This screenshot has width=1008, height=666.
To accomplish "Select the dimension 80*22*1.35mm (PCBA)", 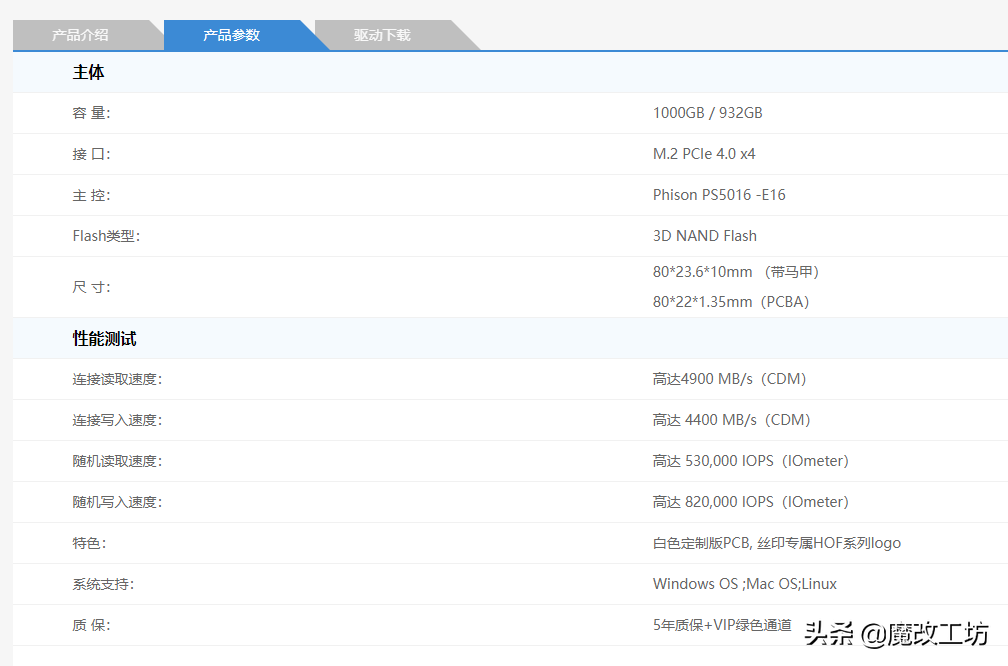I will click(x=731, y=302).
